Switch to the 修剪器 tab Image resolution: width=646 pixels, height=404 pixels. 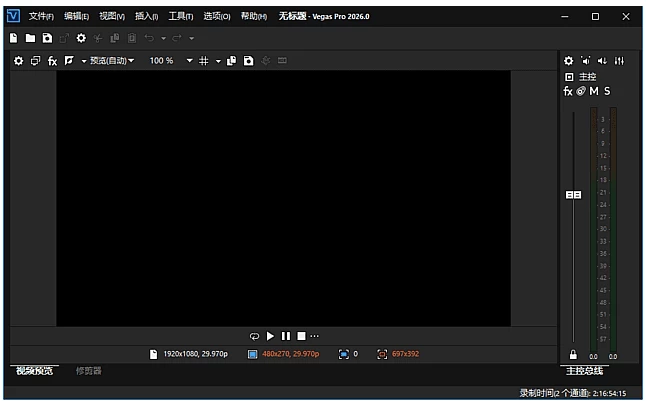pos(88,371)
